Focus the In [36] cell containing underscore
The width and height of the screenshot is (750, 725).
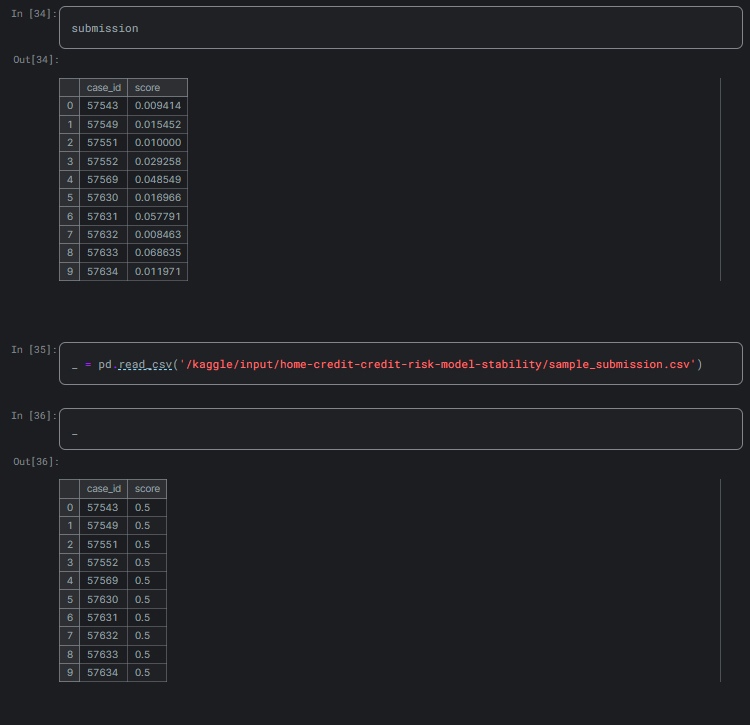coord(400,429)
